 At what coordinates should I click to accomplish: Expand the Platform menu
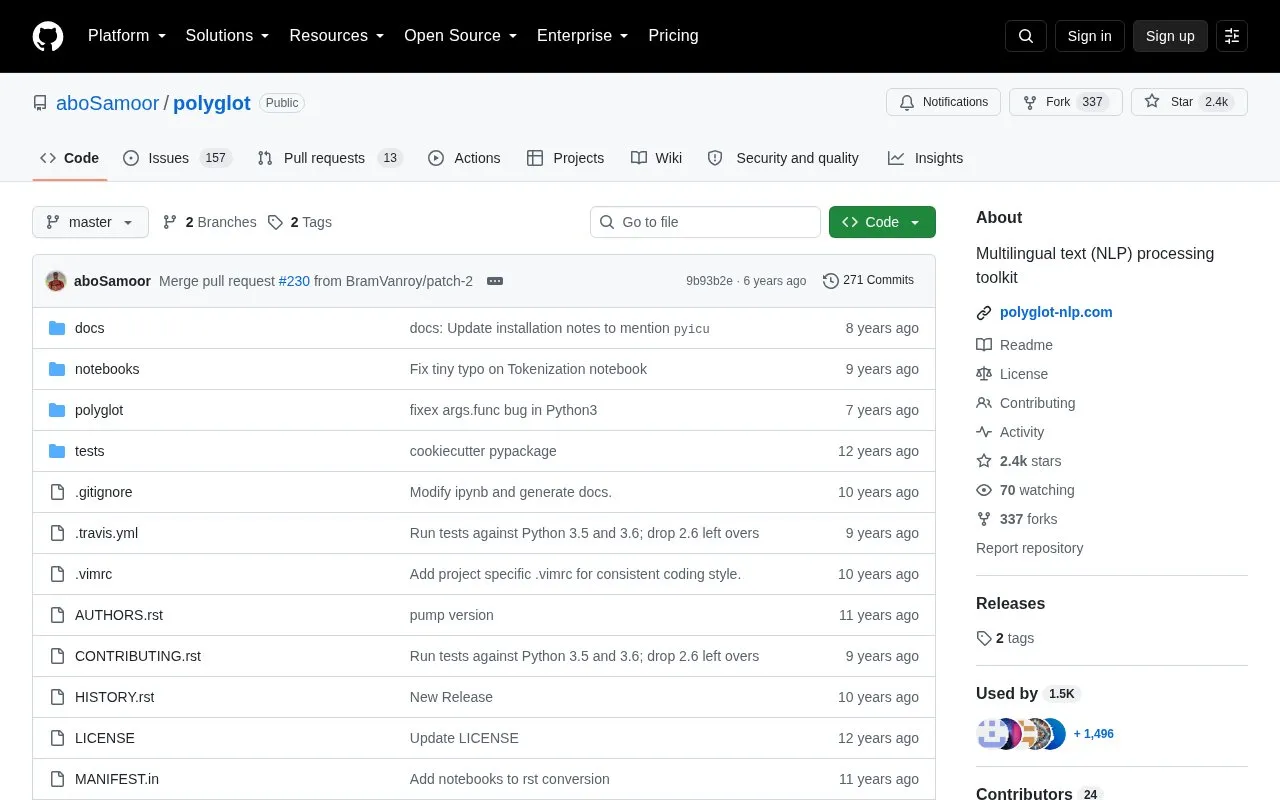click(127, 36)
